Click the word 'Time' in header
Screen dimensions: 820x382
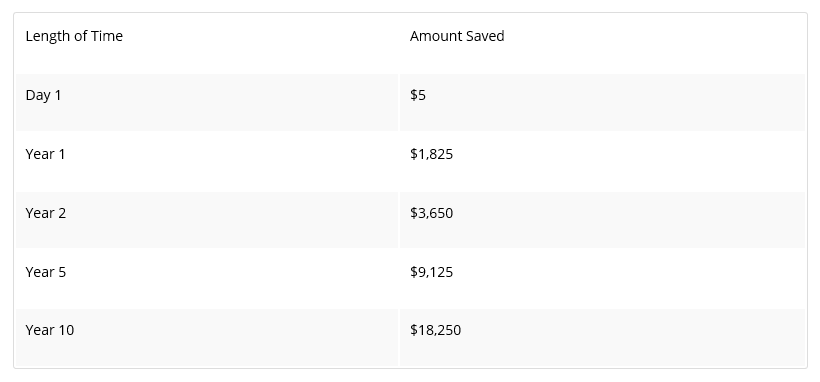107,36
